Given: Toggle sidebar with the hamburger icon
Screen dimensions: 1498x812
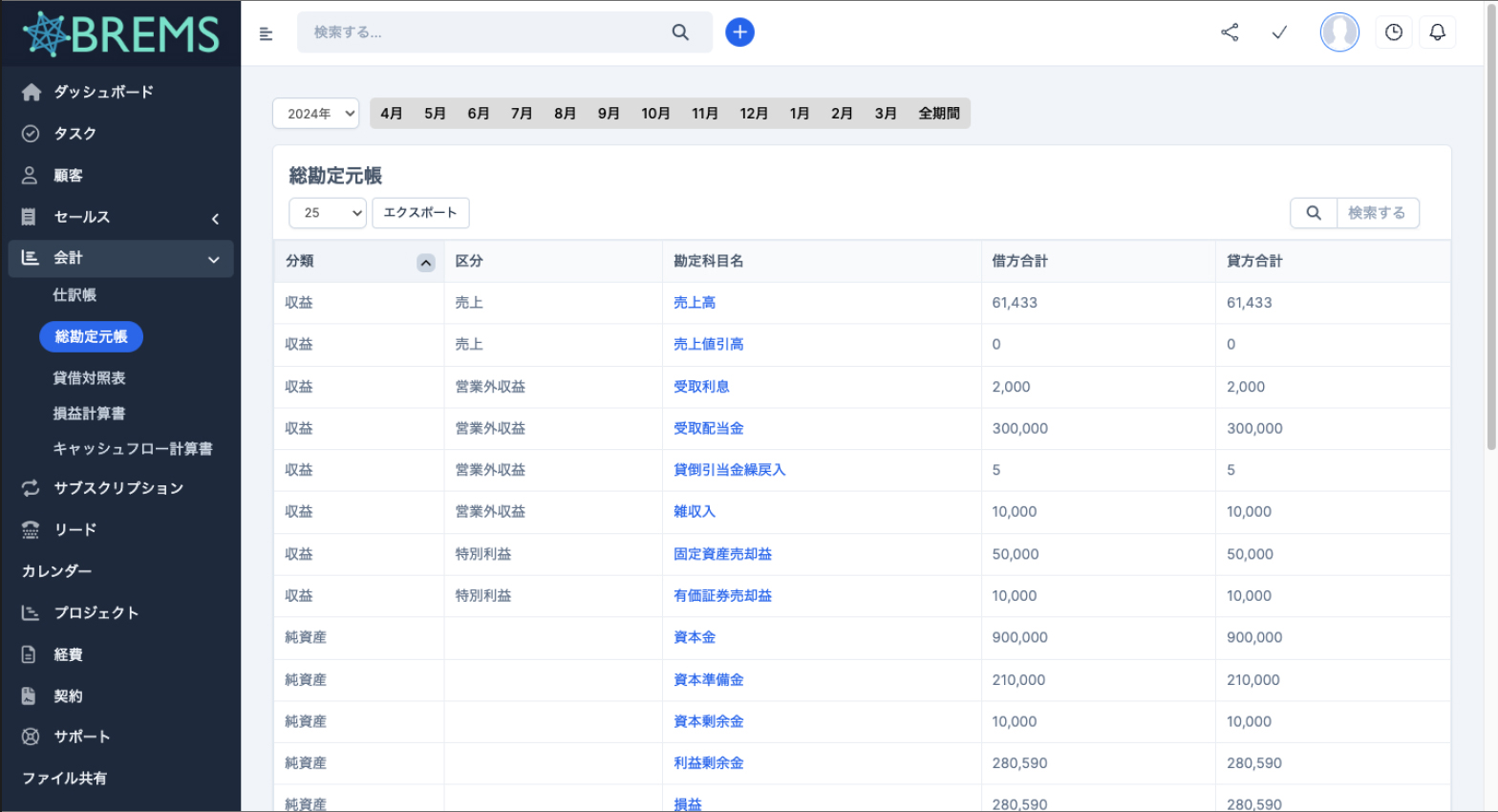Looking at the screenshot, I should tap(266, 33).
